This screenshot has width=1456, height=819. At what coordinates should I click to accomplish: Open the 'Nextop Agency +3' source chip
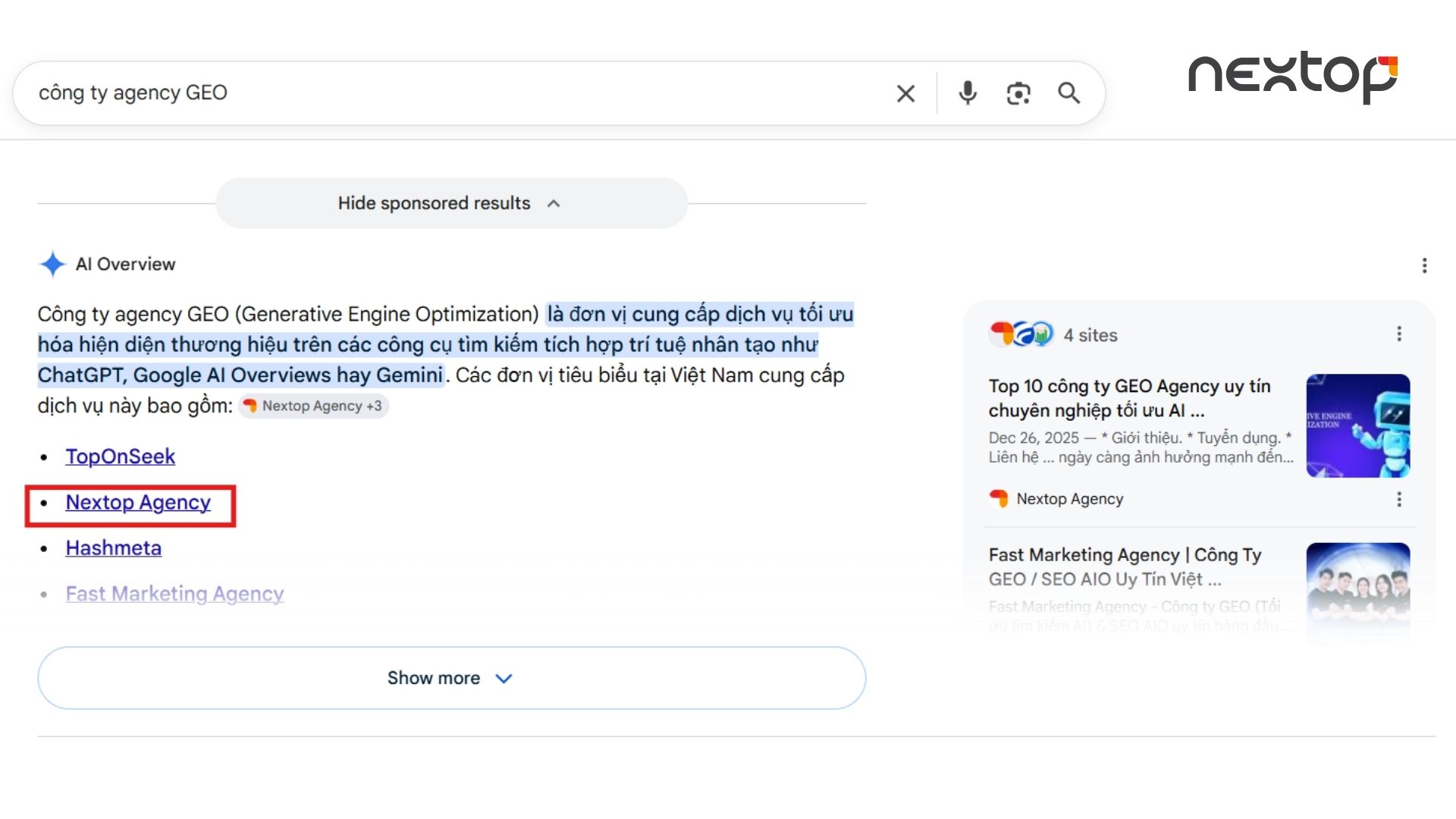(x=313, y=406)
